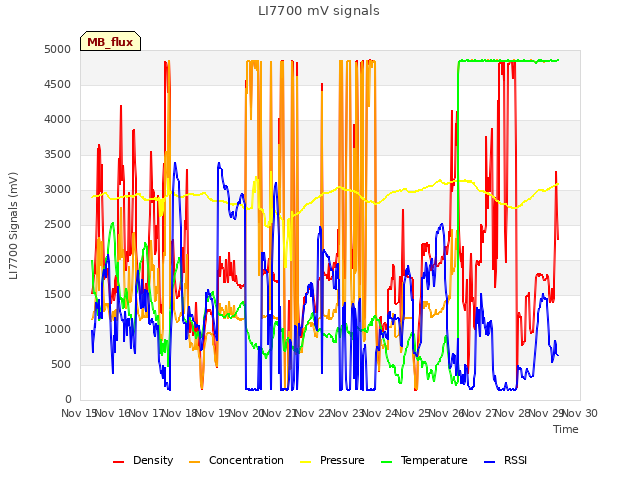This screenshot has height=480, width=640.
Task: Click the red Density legend swatch
Action: coord(118,462)
